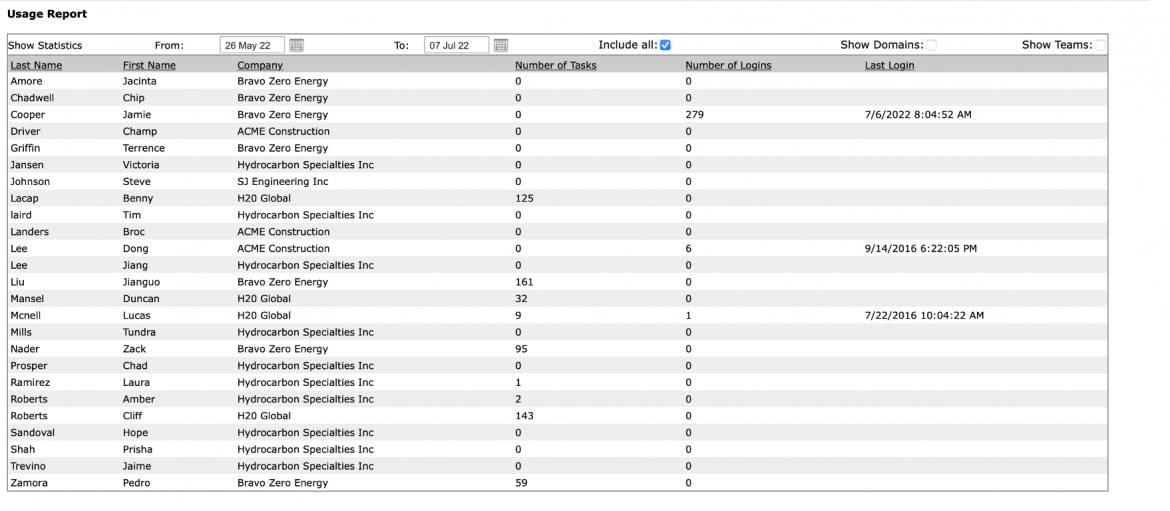This screenshot has width=1170, height=511.
Task: Click Show Statistics label
Action: 45,46
